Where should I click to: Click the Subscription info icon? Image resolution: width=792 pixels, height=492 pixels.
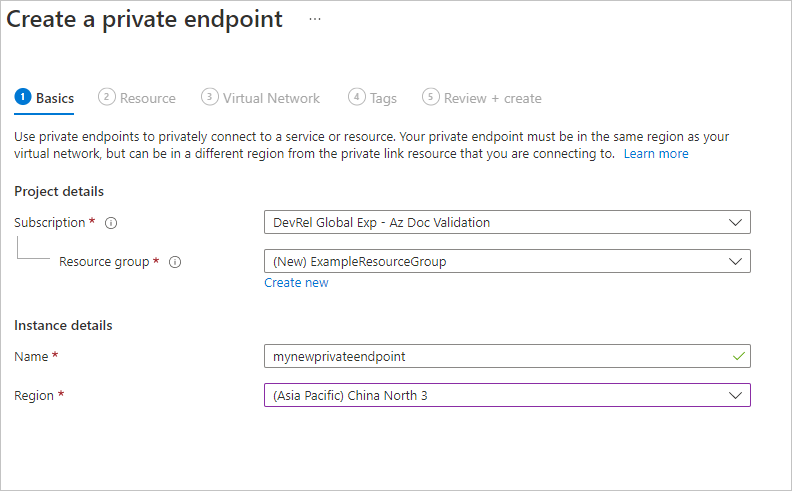(111, 223)
